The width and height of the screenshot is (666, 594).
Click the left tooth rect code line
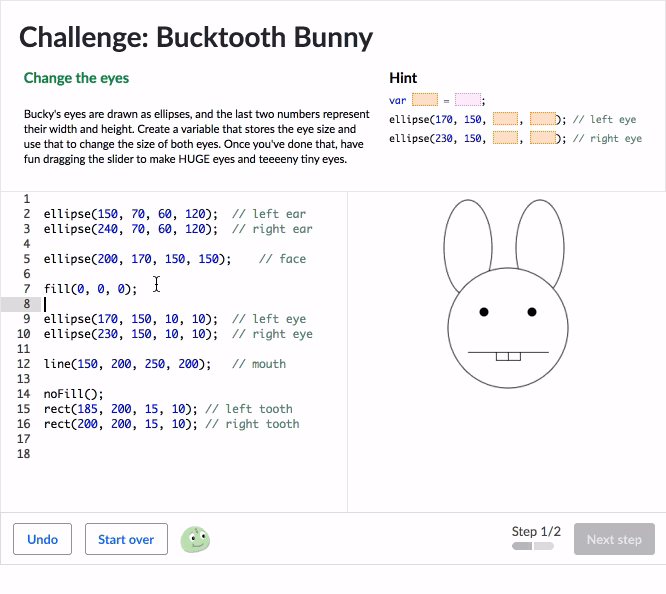pos(168,409)
